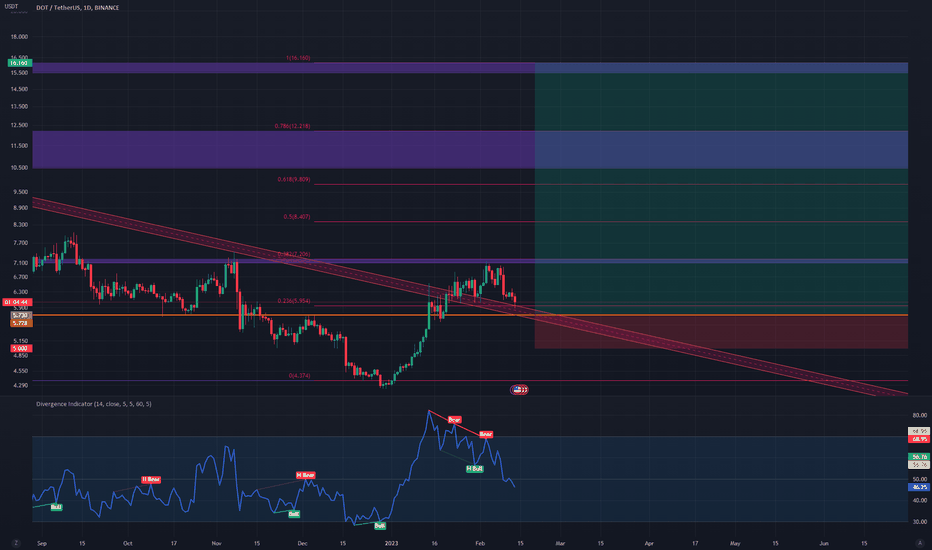The height and width of the screenshot is (550, 932).
Task: Click the USDT currency label
Action: [11, 7]
